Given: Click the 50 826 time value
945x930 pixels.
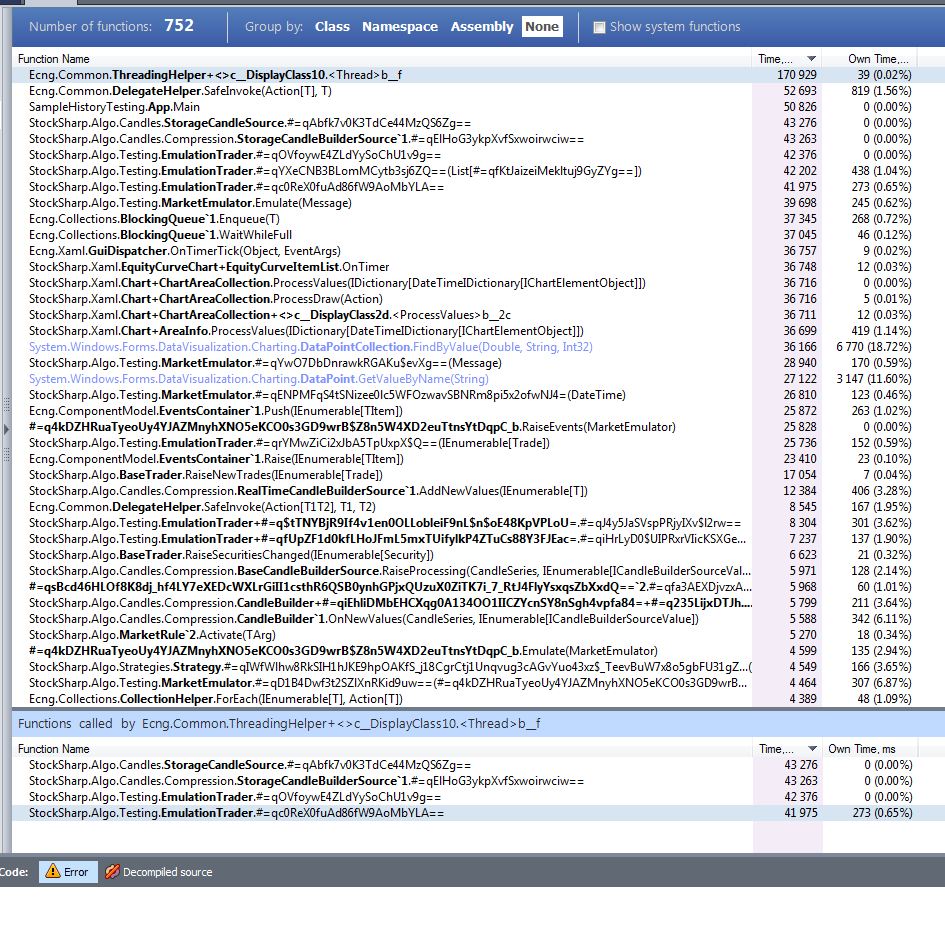Looking at the screenshot, I should (x=800, y=107).
